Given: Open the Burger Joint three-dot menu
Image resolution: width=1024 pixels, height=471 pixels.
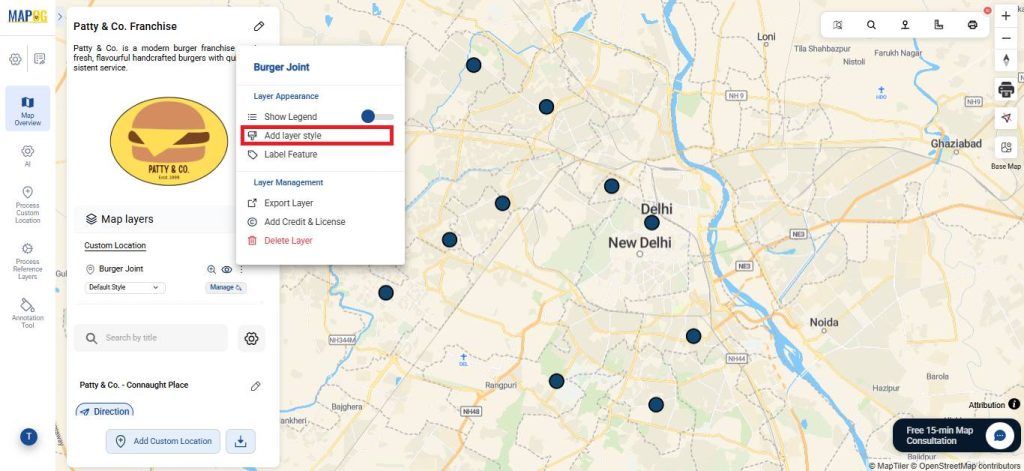Looking at the screenshot, I should point(241,269).
